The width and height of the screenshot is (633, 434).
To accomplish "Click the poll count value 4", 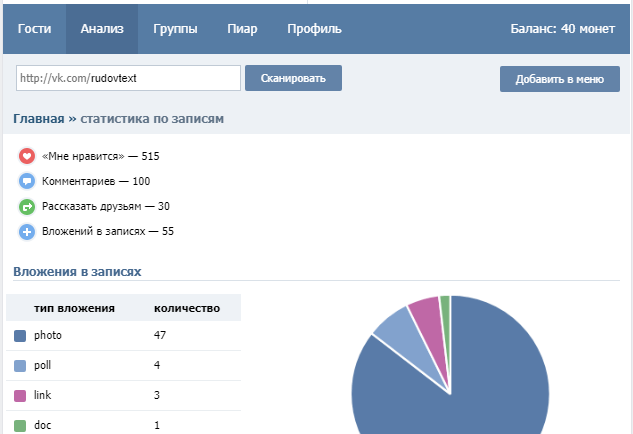I will tap(157, 365).
